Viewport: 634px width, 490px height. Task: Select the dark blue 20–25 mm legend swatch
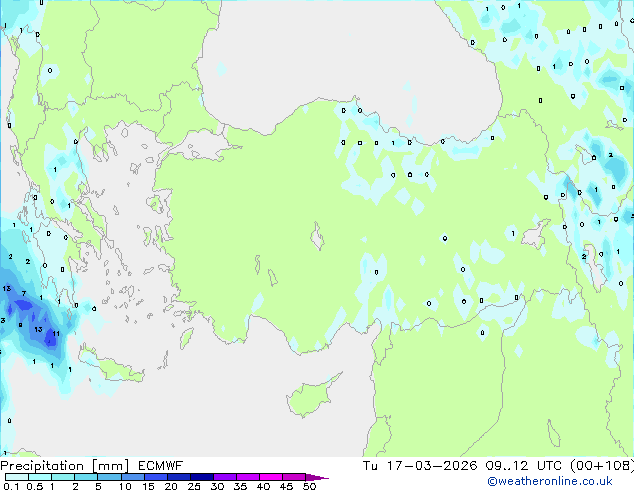182,477
